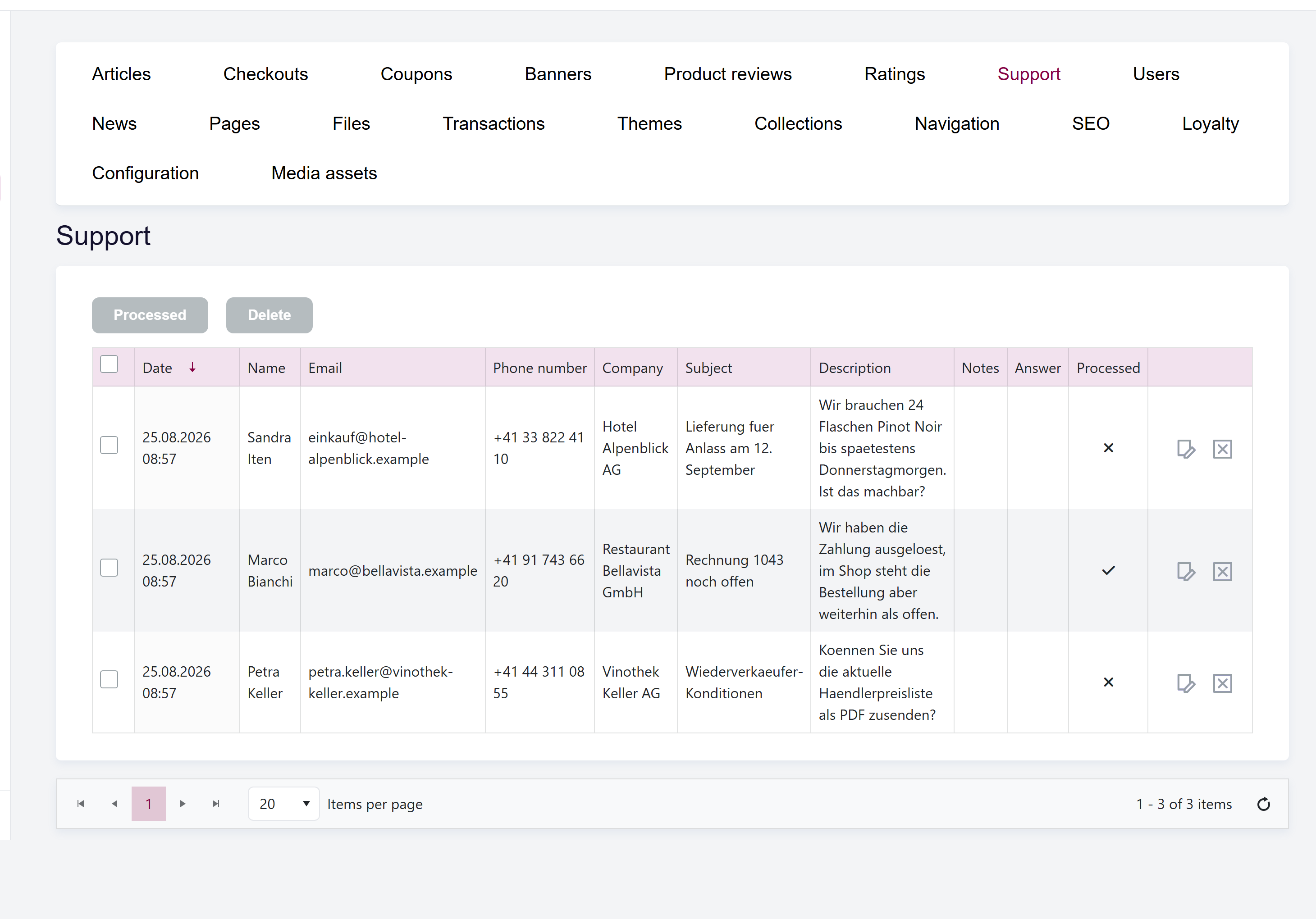
Task: Go to the previous page
Action: 114,804
